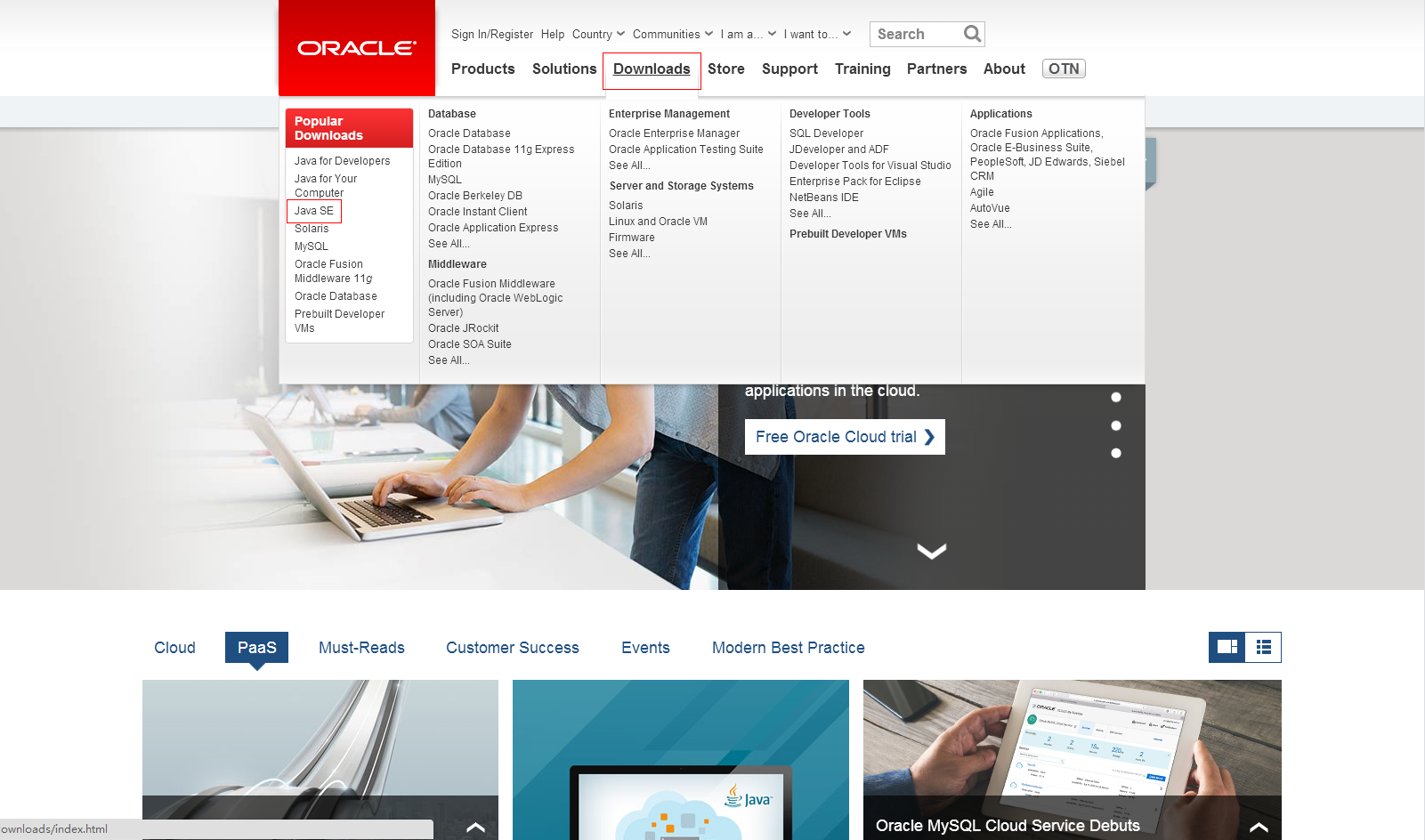The height and width of the screenshot is (840, 1425).
Task: Click NetBeans IDE link
Action: (x=824, y=198)
